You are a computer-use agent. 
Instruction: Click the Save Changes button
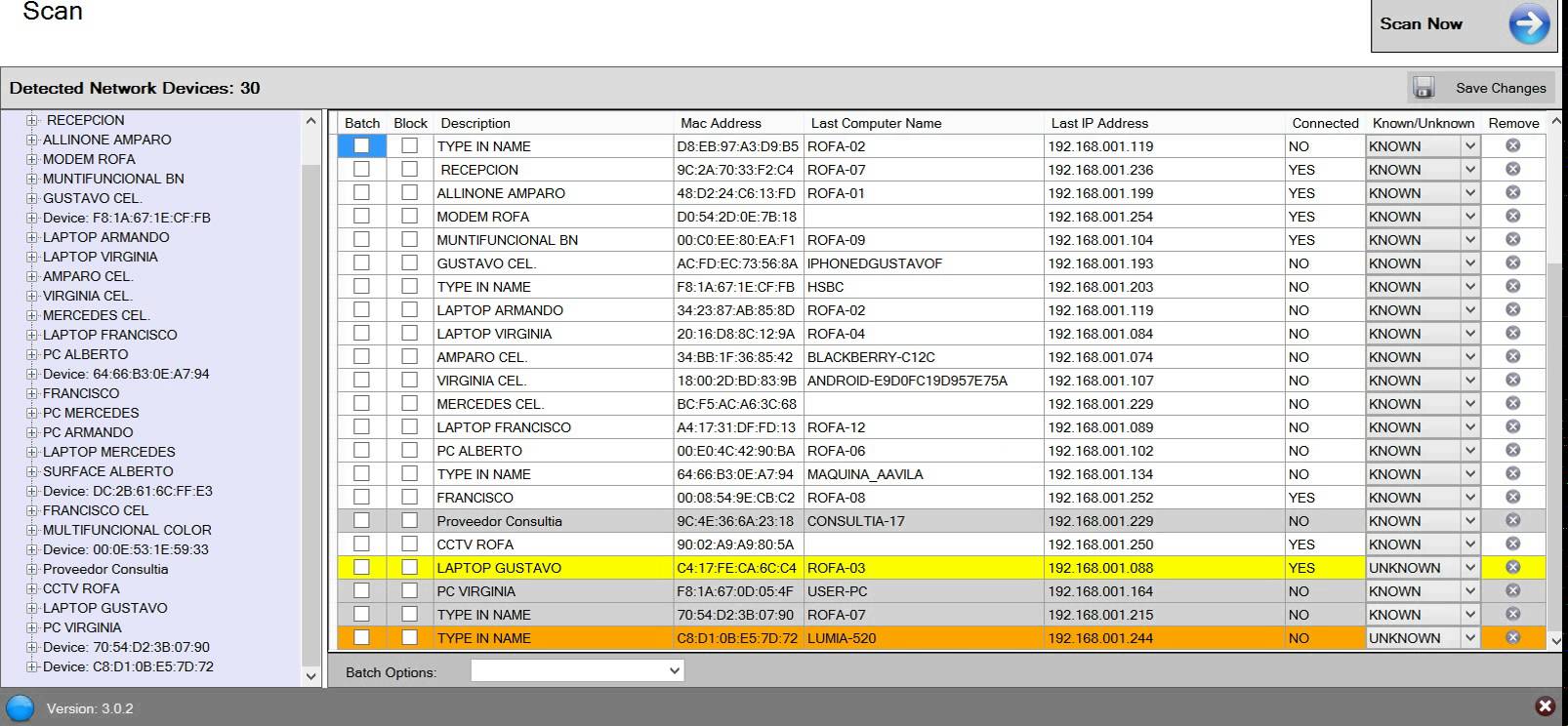click(x=1479, y=88)
